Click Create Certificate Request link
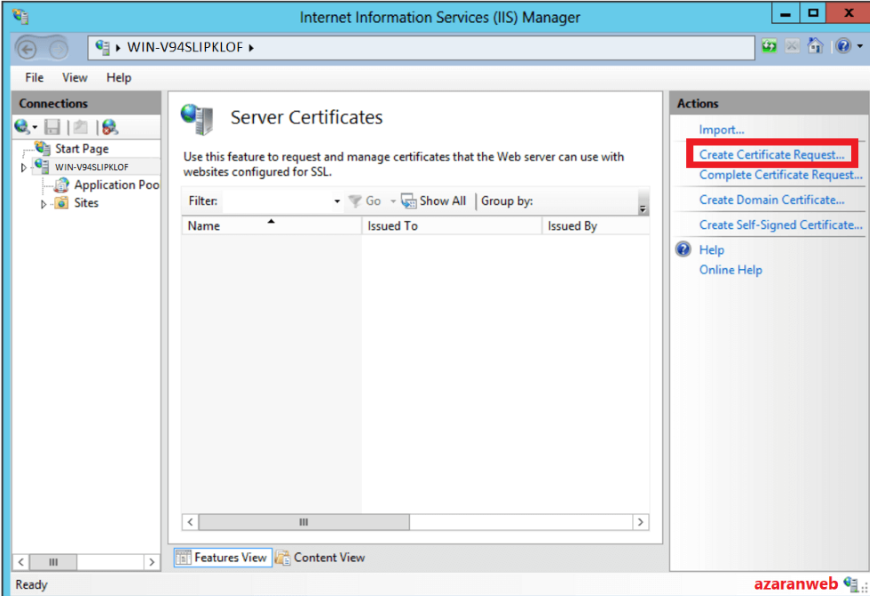870x596 pixels. [771, 155]
